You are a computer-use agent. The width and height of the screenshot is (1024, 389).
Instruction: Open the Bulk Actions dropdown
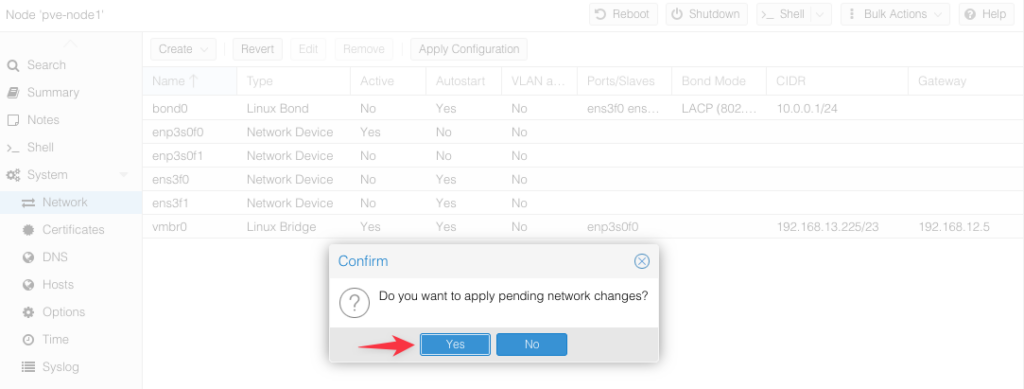pyautogui.click(x=895, y=14)
